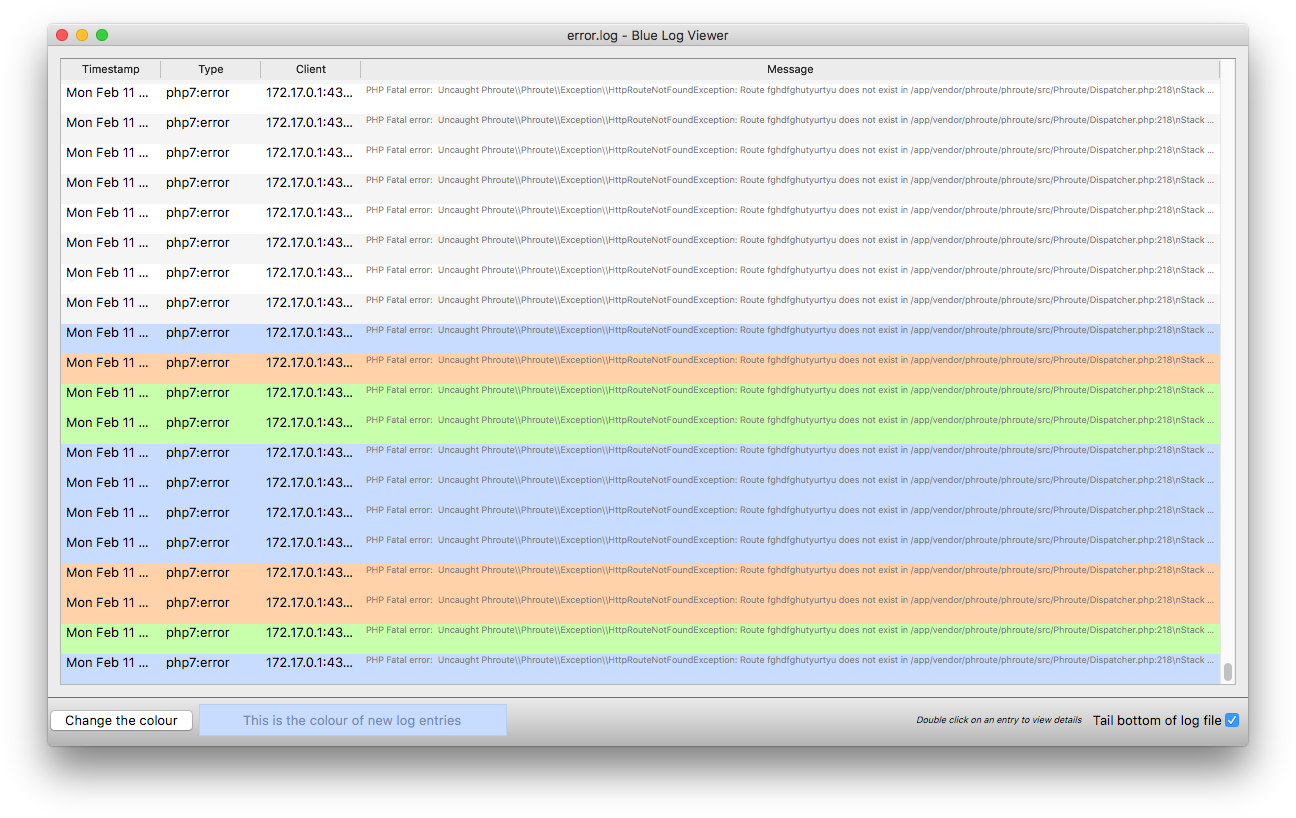
Task: Select the last orange-highlighted log entry
Action: point(640,604)
